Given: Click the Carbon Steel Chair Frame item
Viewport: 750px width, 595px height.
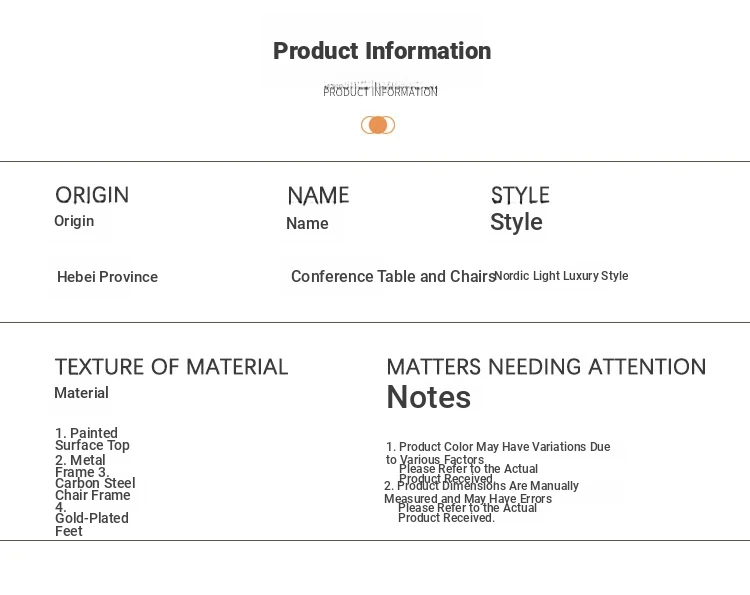Looking at the screenshot, I should (x=95, y=489).
